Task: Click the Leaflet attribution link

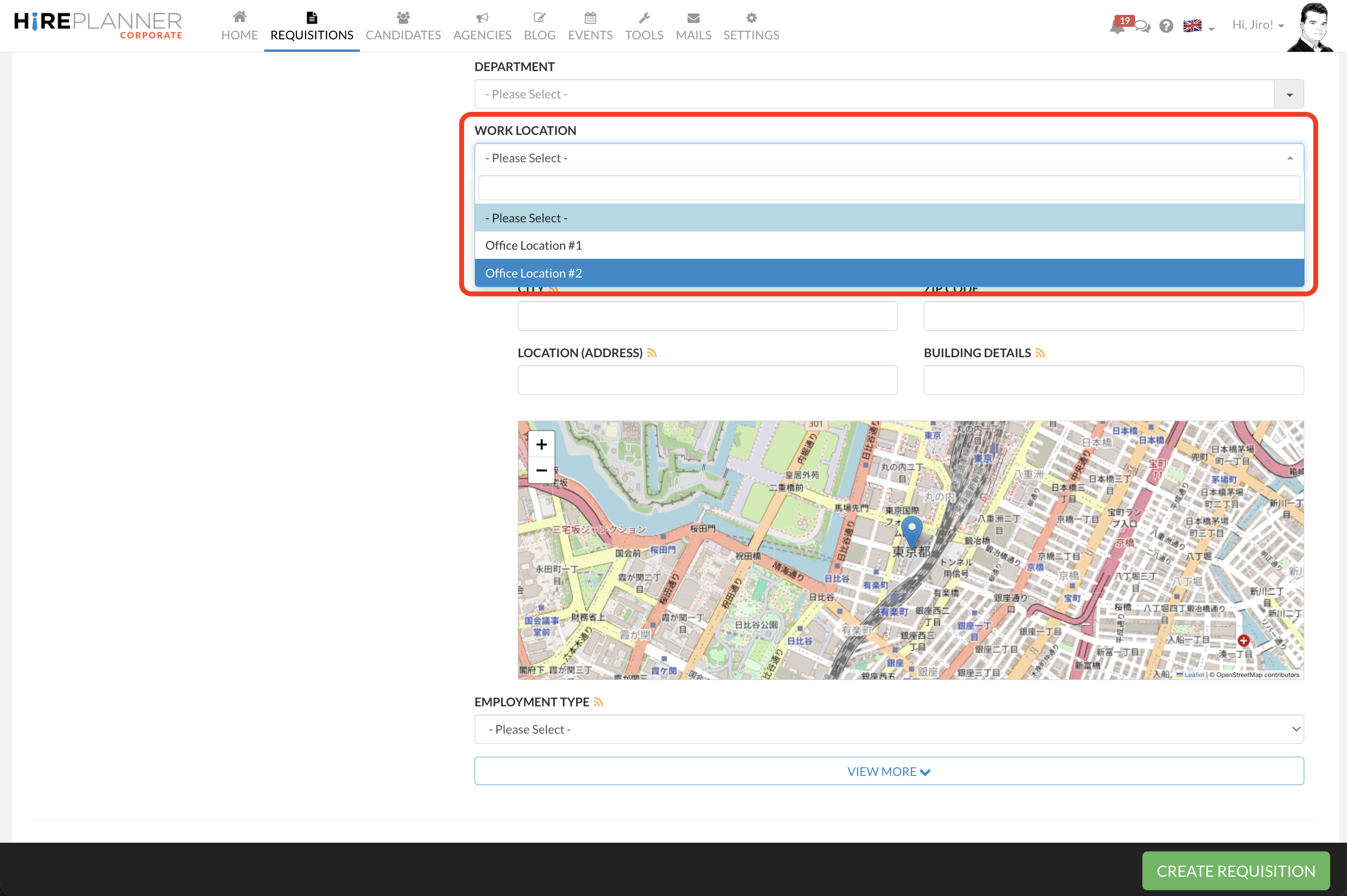Action: (1194, 675)
